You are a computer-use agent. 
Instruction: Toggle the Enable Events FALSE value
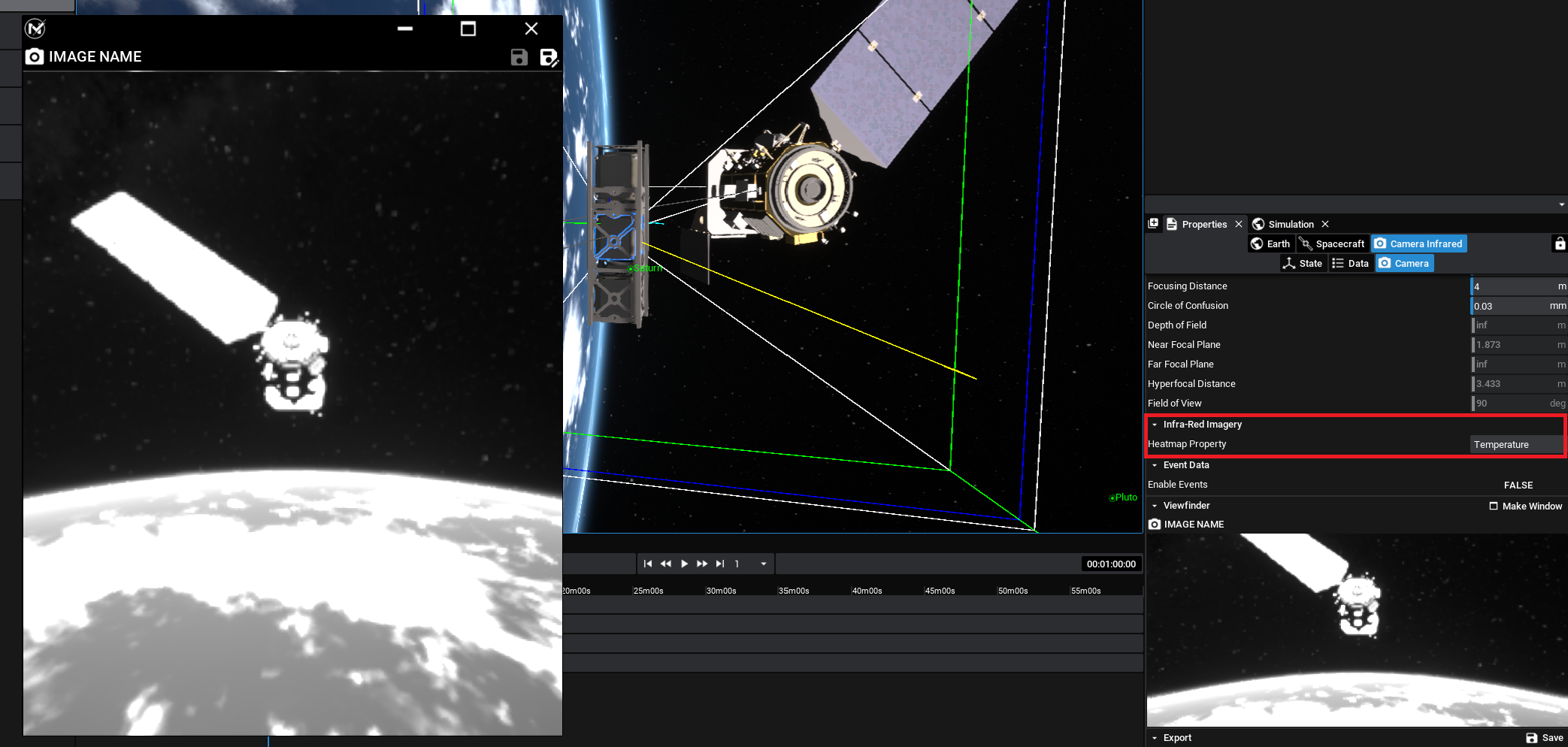point(1518,485)
